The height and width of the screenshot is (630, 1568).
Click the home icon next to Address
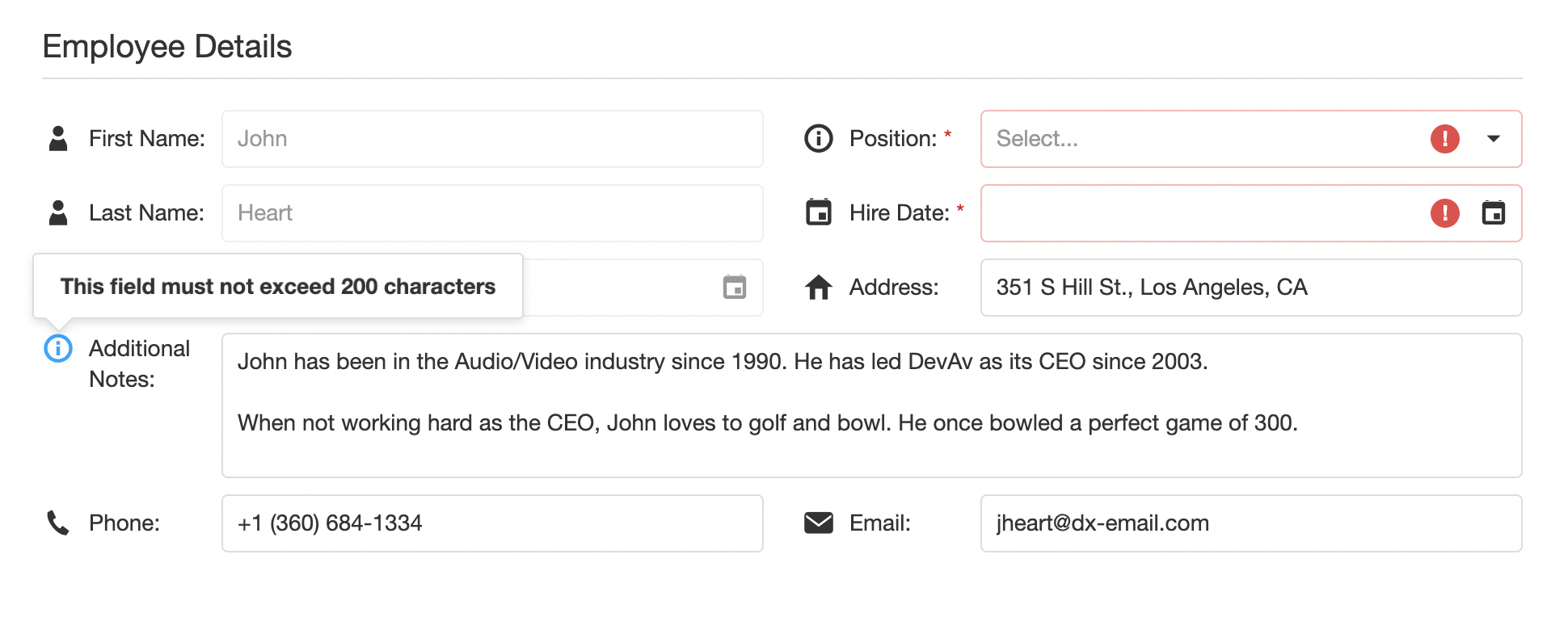[818, 288]
